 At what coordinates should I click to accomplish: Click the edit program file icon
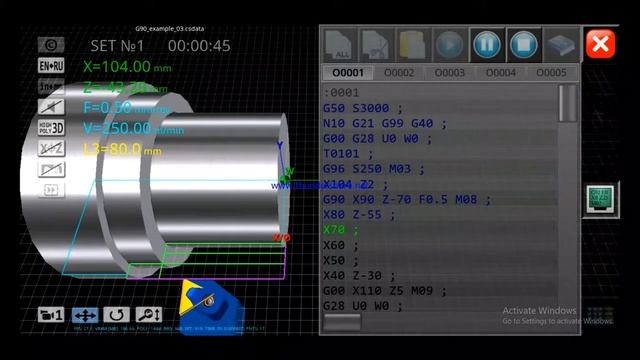[x=376, y=45]
